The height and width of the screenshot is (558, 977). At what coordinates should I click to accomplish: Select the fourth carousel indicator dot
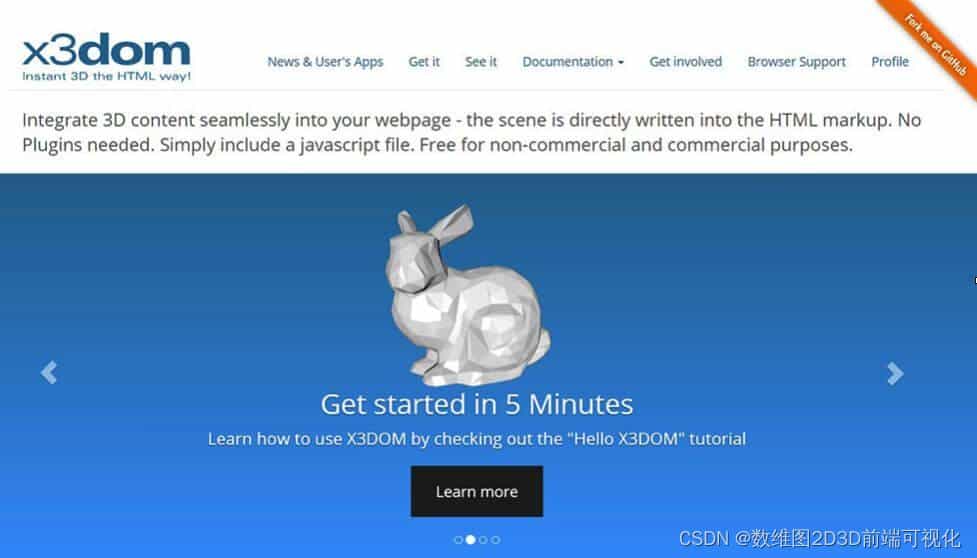coord(495,540)
